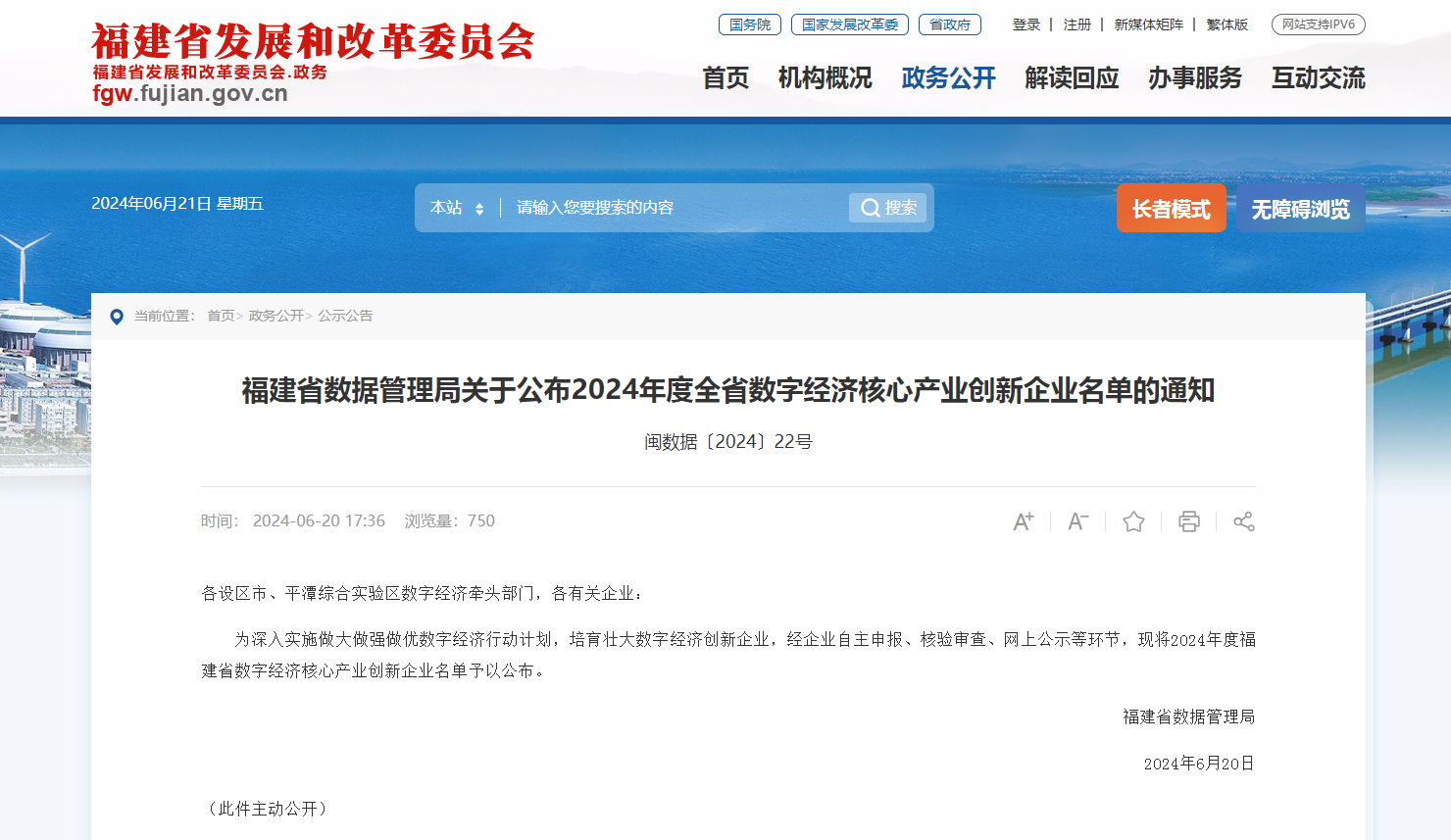This screenshot has width=1451, height=840.
Task: Decrease article font size with A- icon
Action: tap(1078, 521)
